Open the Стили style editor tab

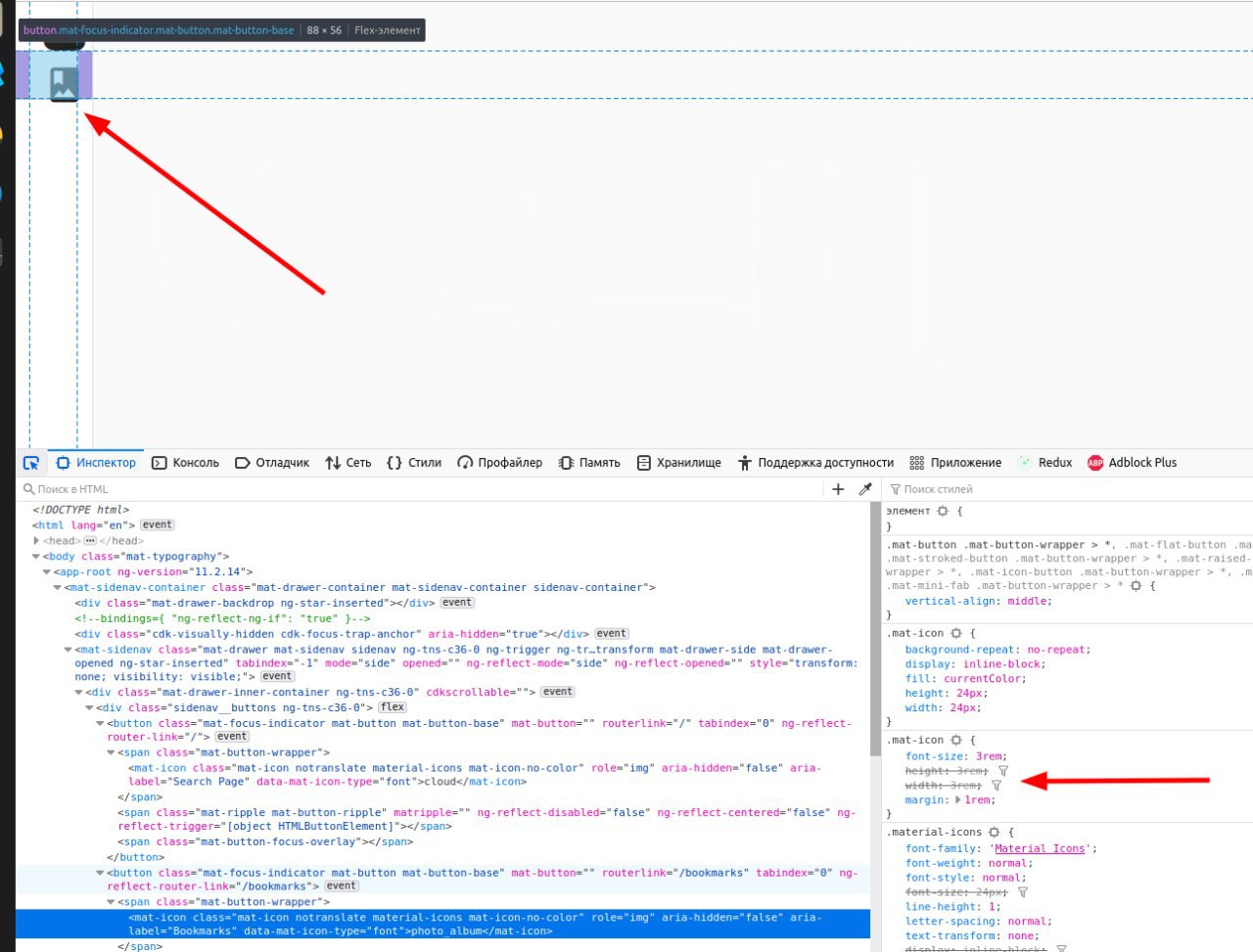tap(414, 463)
